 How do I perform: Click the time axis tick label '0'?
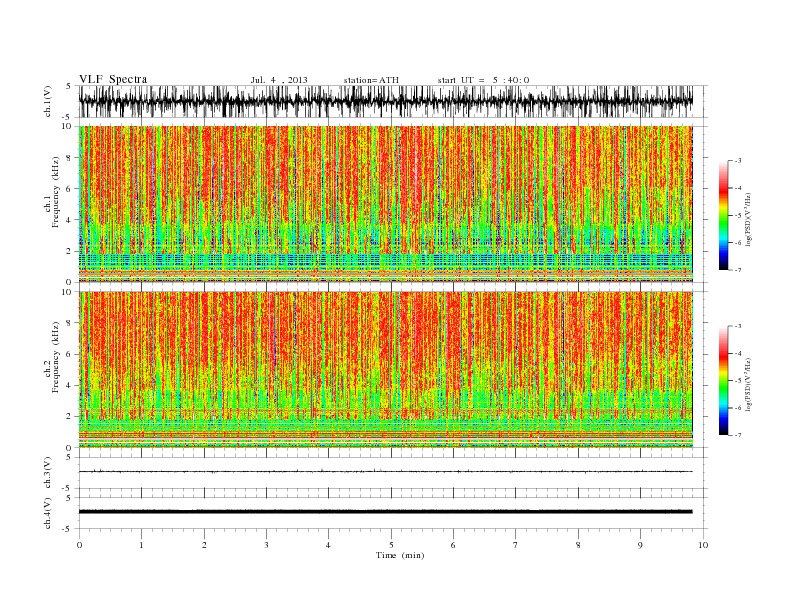(79, 545)
